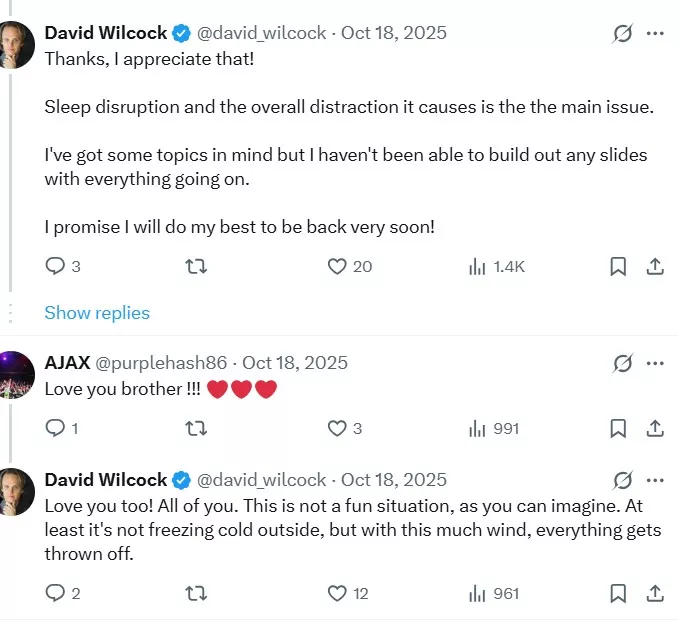Open more options on the last tweet
Viewport: 678px width, 624px height.
point(655,480)
